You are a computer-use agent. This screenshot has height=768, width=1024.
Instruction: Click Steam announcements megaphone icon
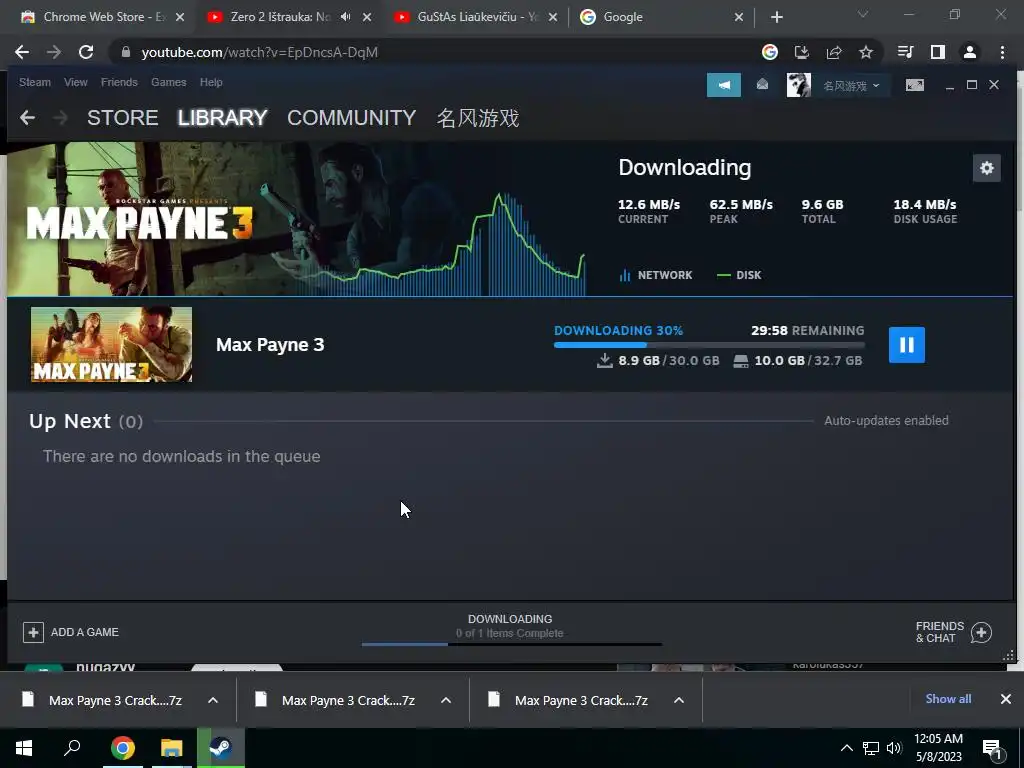point(724,85)
